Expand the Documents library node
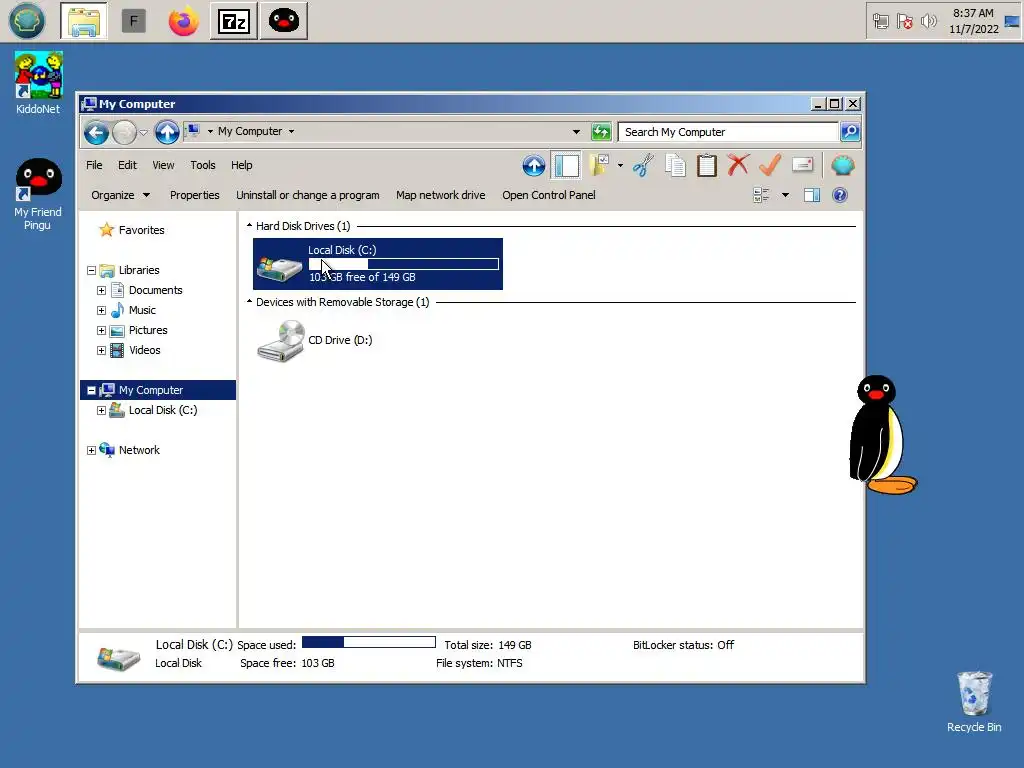The image size is (1024, 768). (x=101, y=291)
